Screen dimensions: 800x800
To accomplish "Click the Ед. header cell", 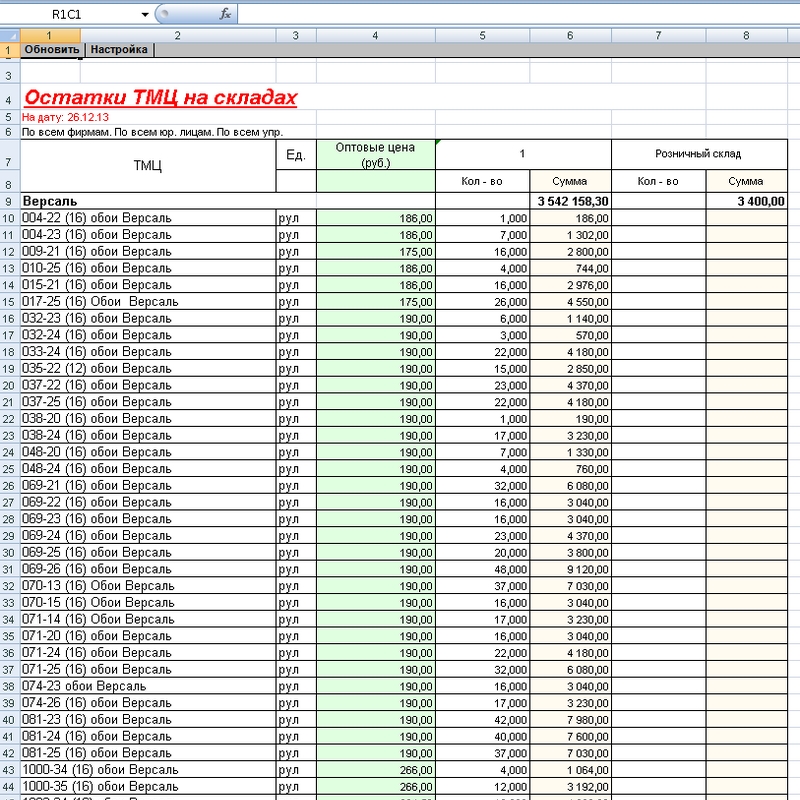I will (296, 155).
